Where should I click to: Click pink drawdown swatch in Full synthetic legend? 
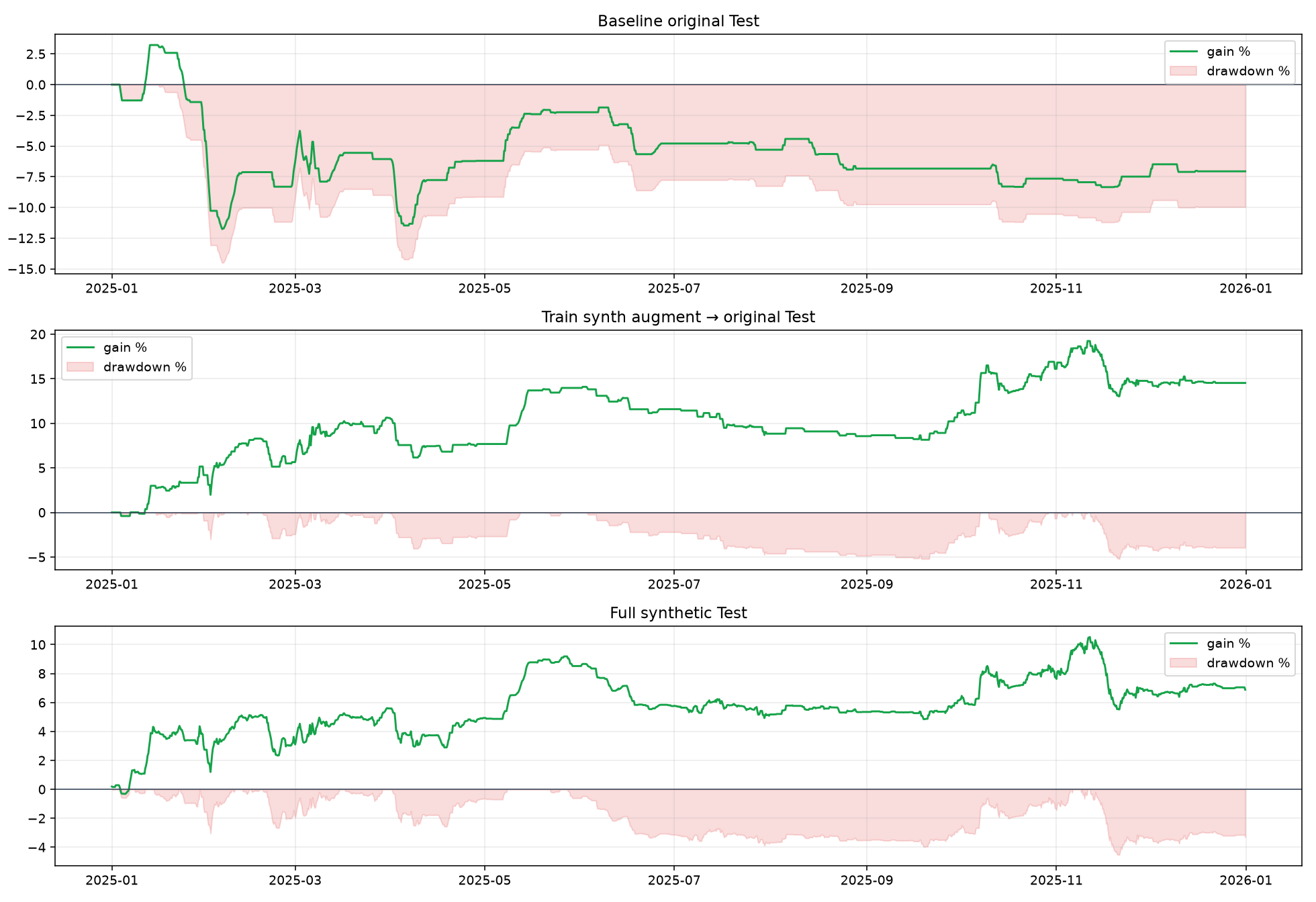coord(1183,663)
